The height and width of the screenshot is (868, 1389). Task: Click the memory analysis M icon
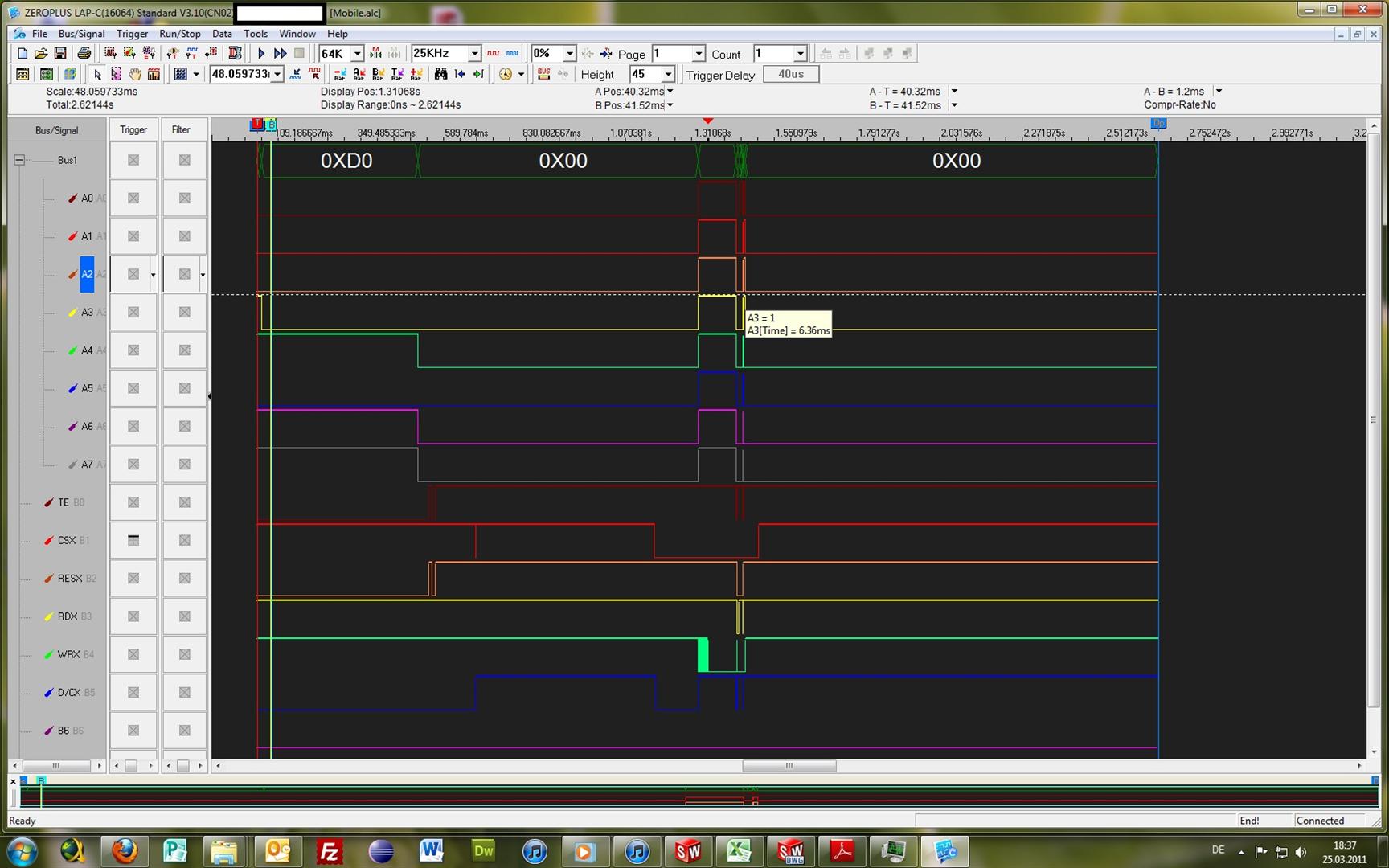[375, 53]
